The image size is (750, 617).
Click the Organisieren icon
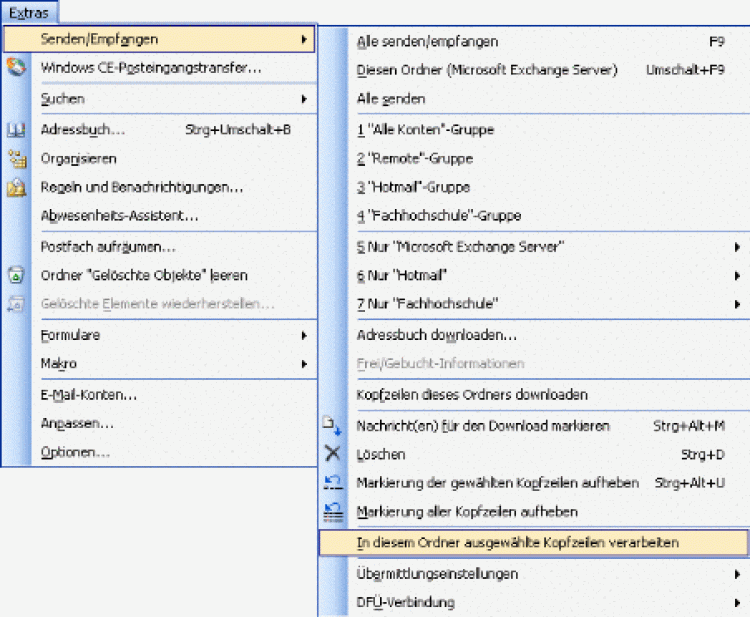pos(16,158)
